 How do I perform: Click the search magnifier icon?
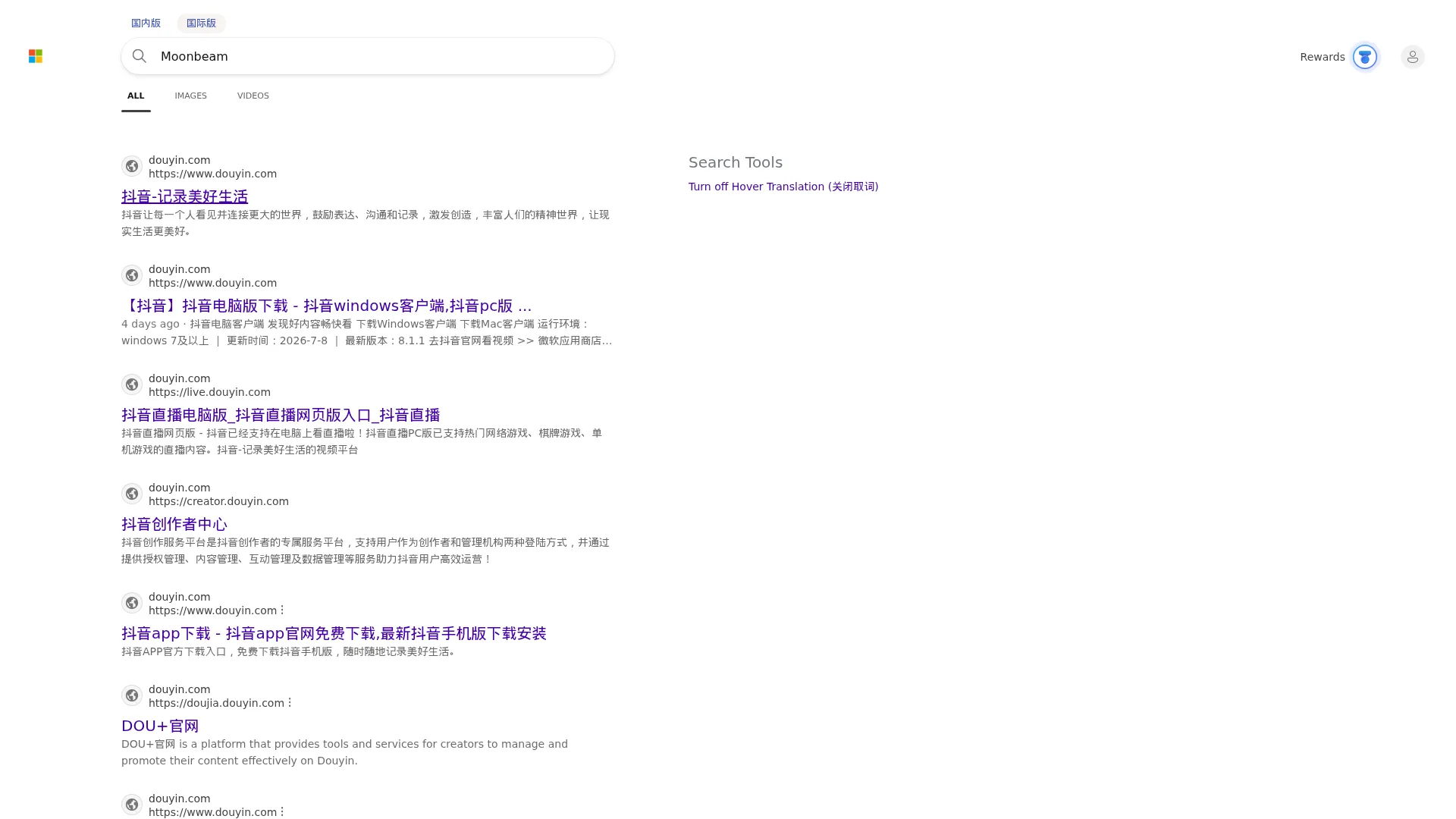point(140,56)
